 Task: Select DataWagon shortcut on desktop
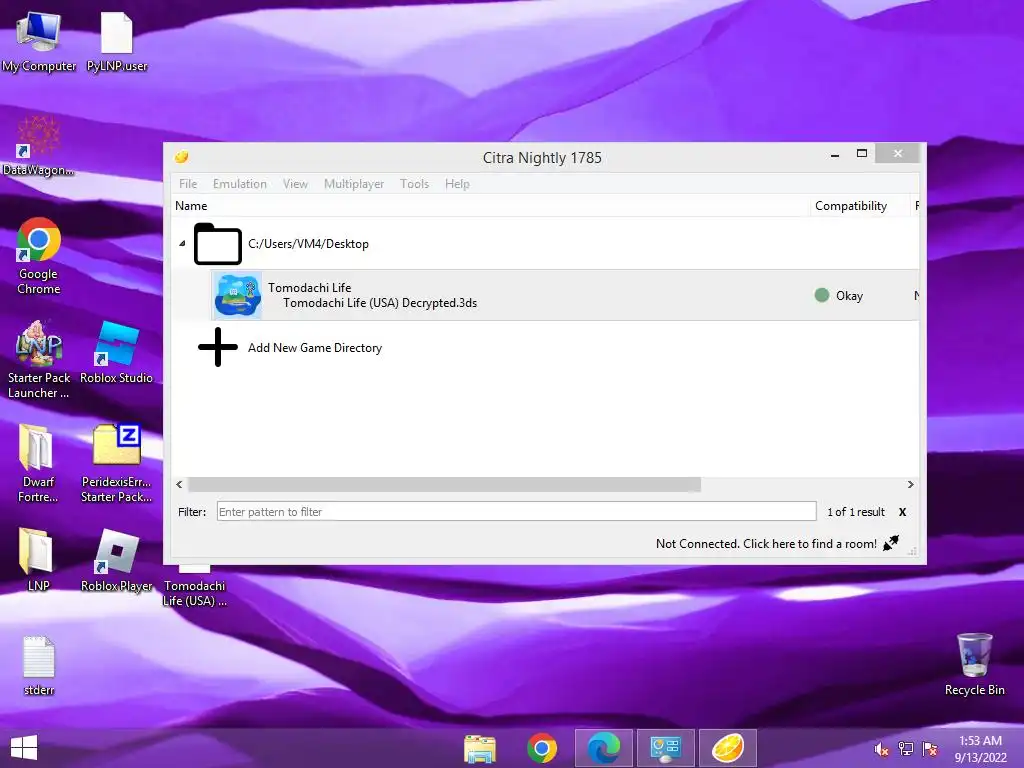coord(39,147)
